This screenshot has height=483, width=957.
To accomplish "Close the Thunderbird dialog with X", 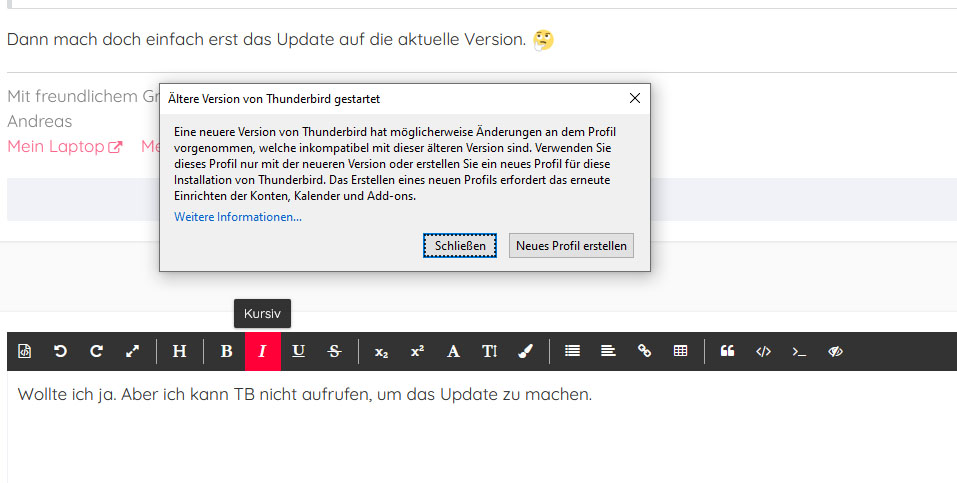I will click(635, 98).
